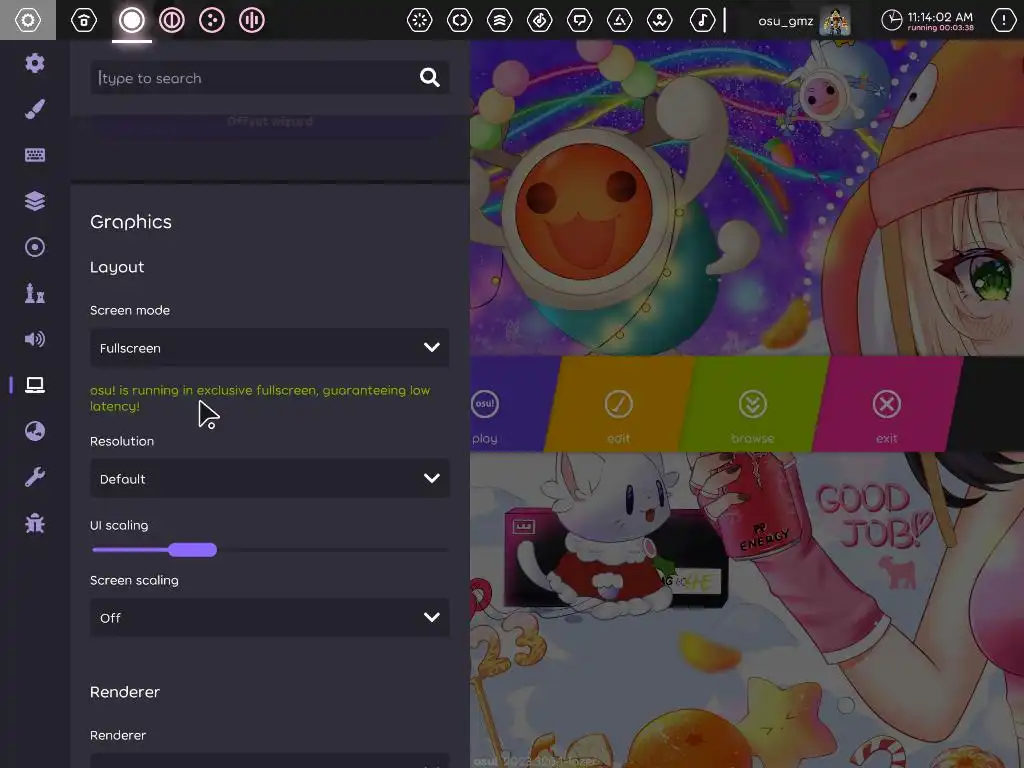Open the chat speech-bubble icon
This screenshot has width=1024, height=768.
[579, 20]
